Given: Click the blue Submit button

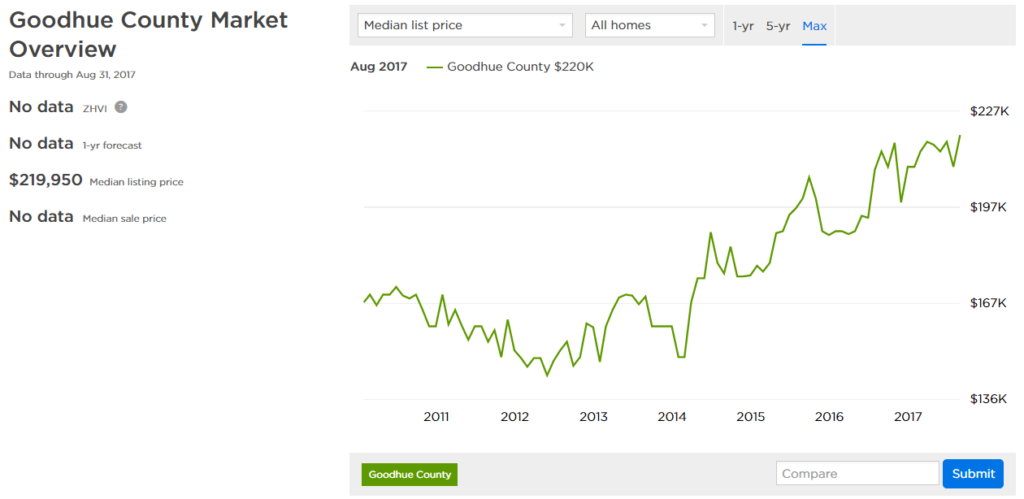Looking at the screenshot, I should click(973, 474).
